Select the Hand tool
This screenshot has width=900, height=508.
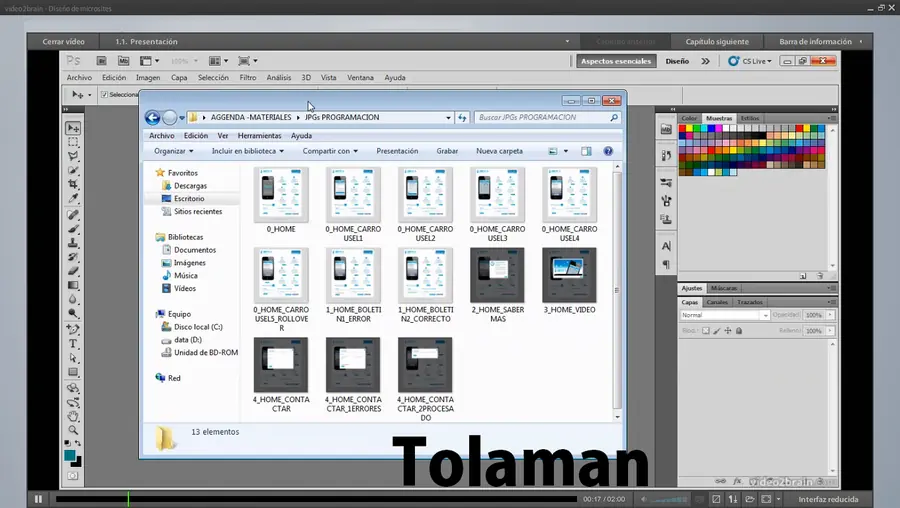73,416
